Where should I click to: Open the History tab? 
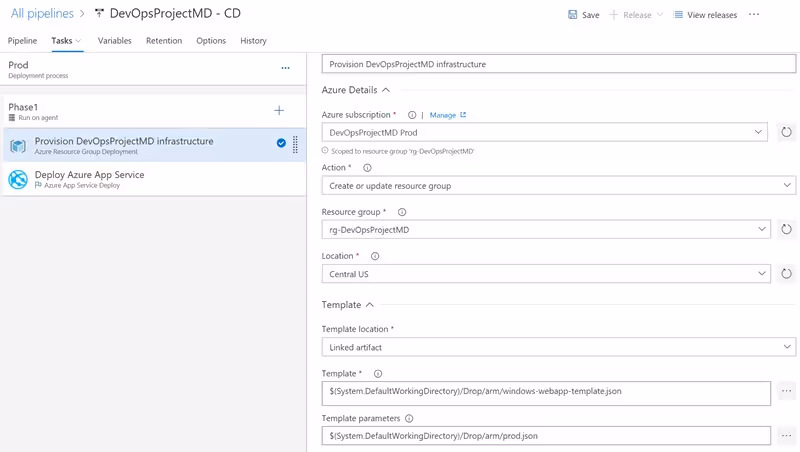click(254, 41)
